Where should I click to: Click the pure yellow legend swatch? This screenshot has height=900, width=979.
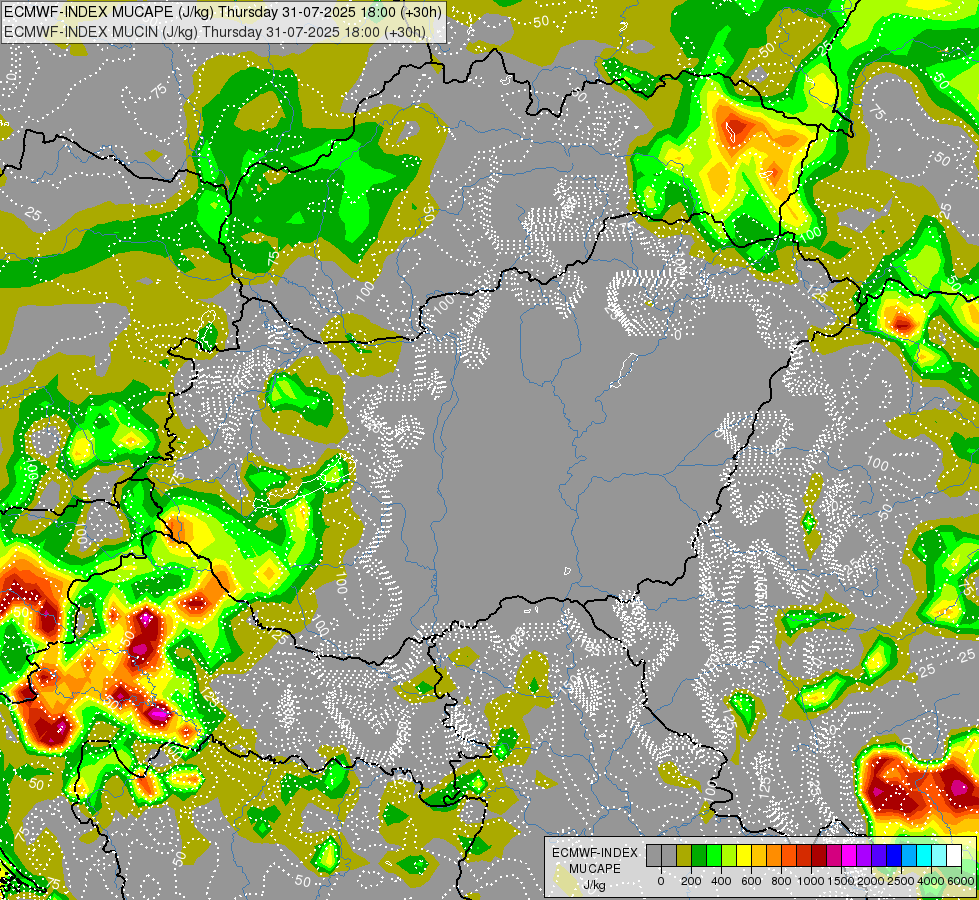tap(744, 856)
